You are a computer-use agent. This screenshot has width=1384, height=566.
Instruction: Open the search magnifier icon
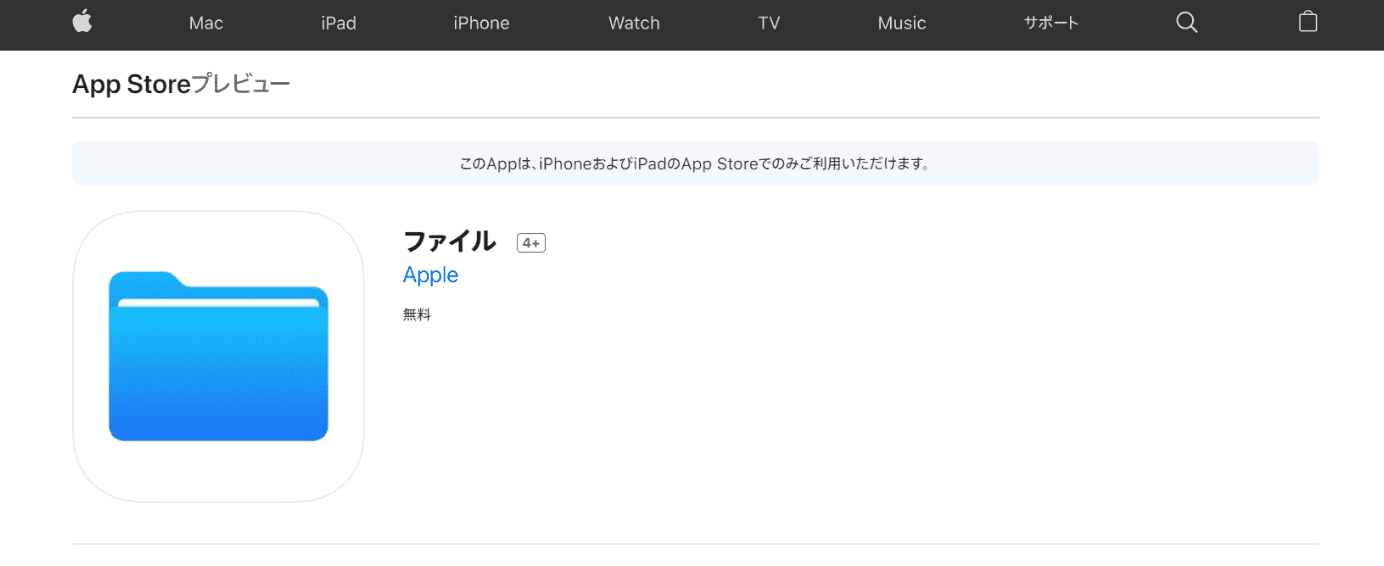[x=1187, y=22]
